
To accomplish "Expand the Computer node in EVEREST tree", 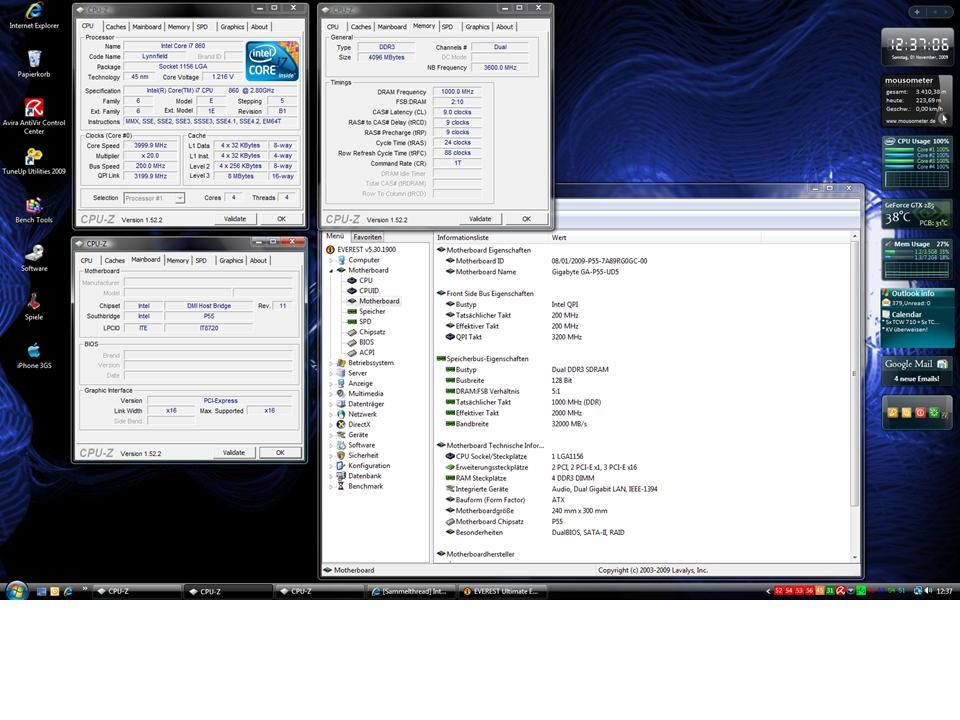I will coord(331,260).
